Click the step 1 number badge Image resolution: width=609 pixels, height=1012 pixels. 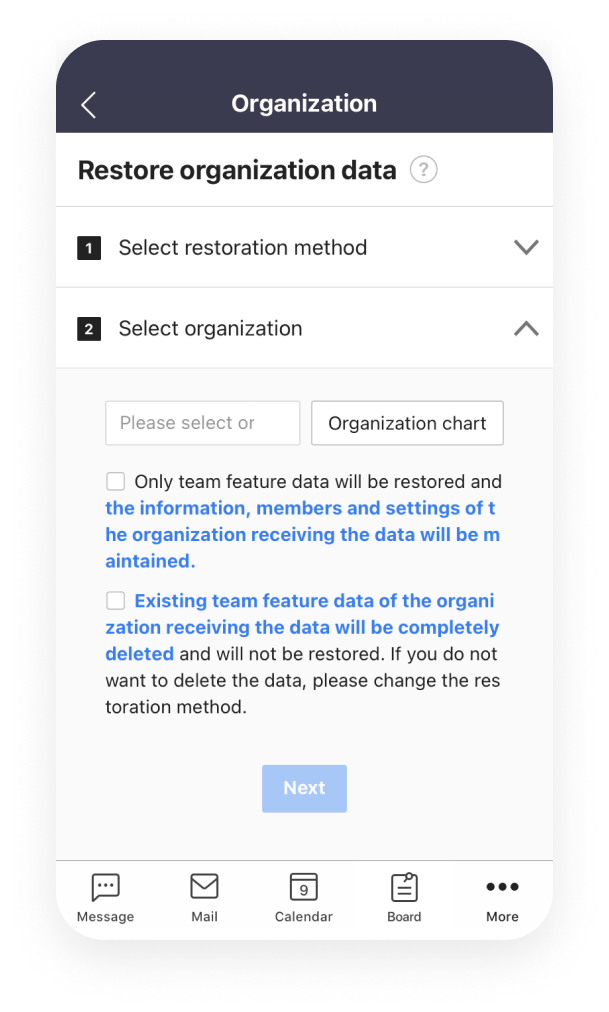89,248
